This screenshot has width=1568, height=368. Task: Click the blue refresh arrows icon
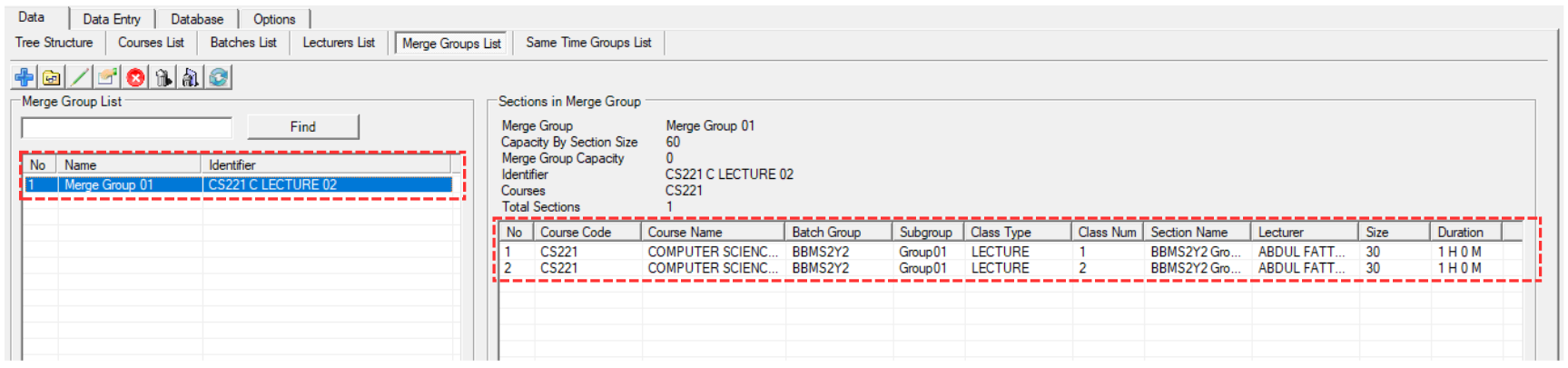click(219, 77)
